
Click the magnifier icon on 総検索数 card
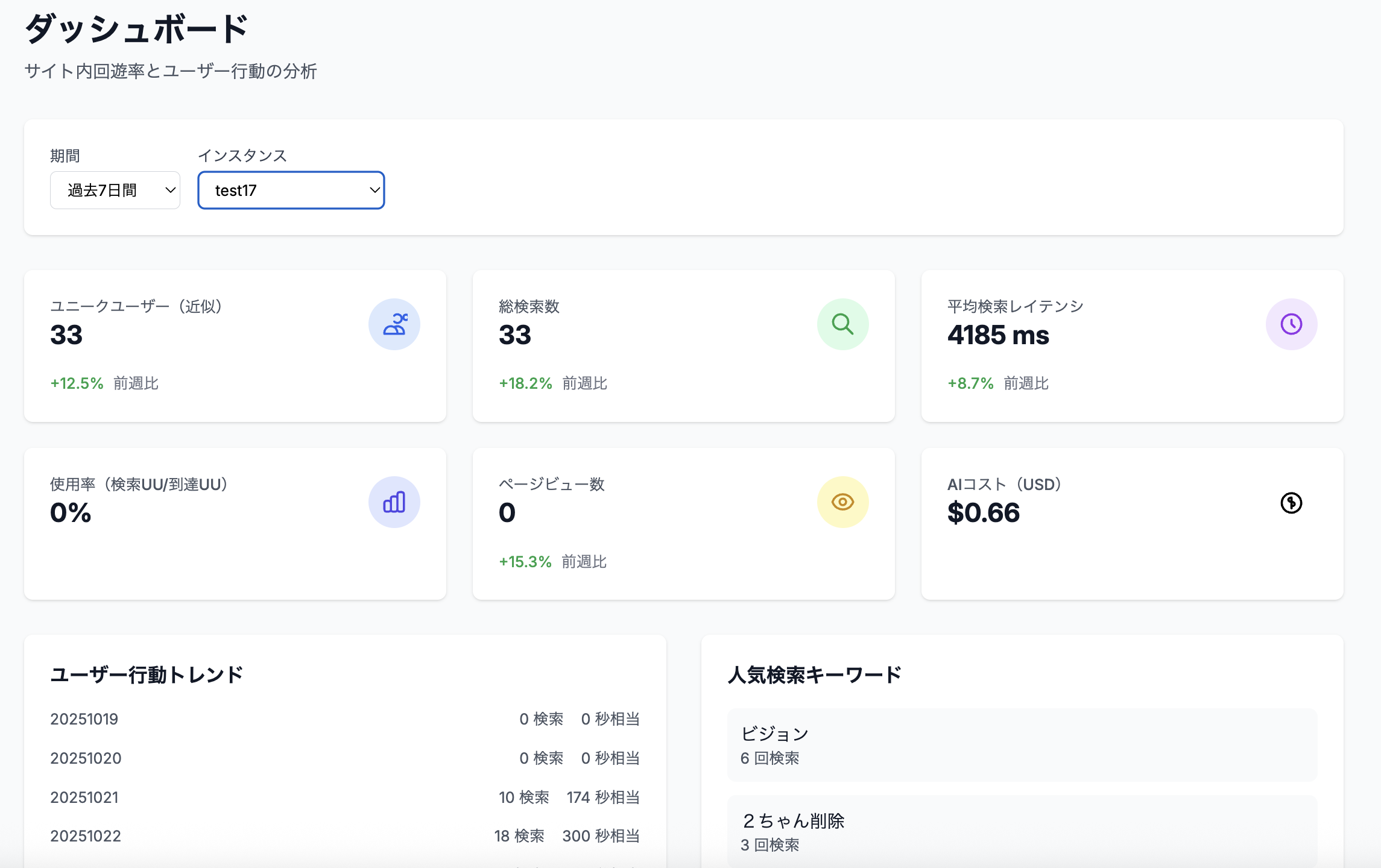(x=842, y=324)
